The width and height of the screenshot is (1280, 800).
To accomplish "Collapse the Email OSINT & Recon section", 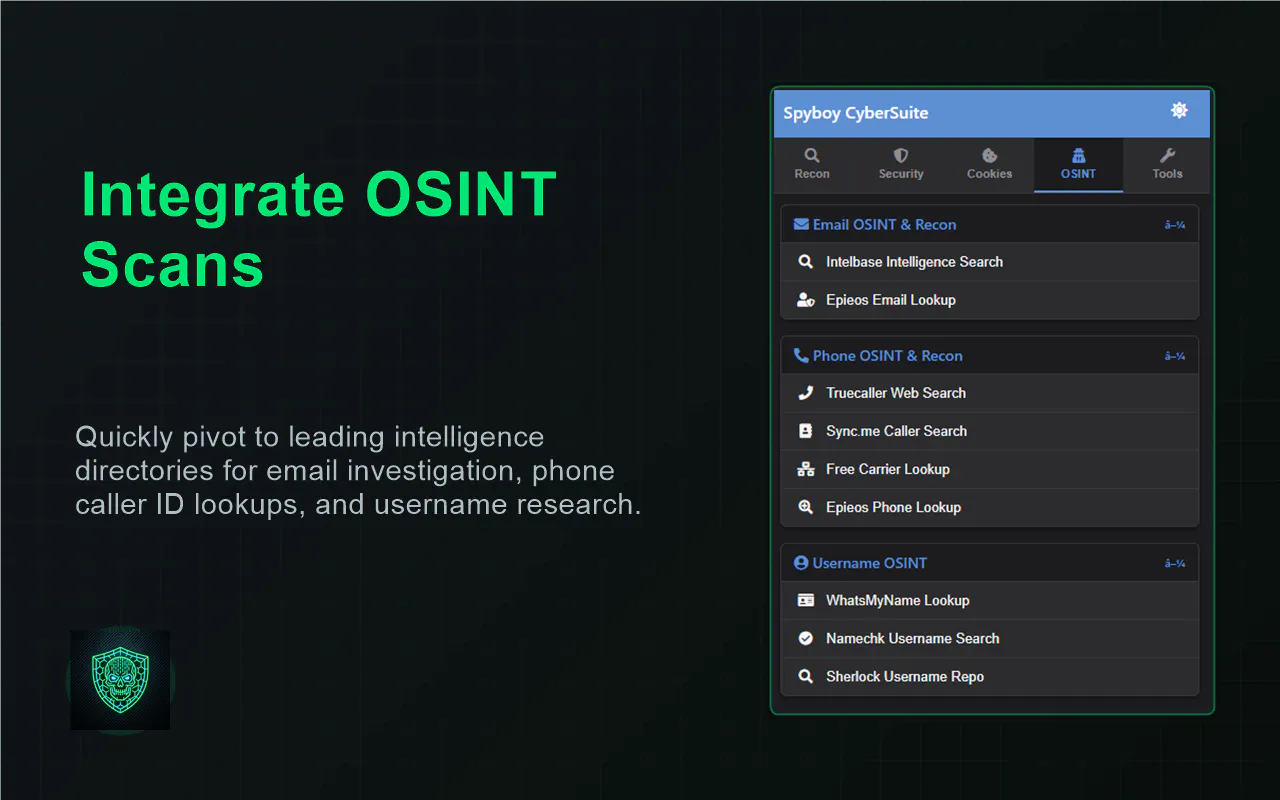I will click(1175, 225).
